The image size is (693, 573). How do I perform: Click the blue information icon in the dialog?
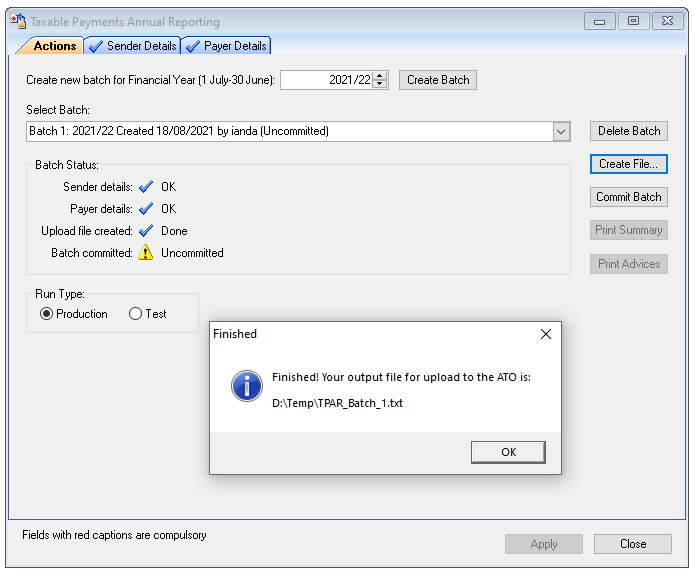coord(246,386)
